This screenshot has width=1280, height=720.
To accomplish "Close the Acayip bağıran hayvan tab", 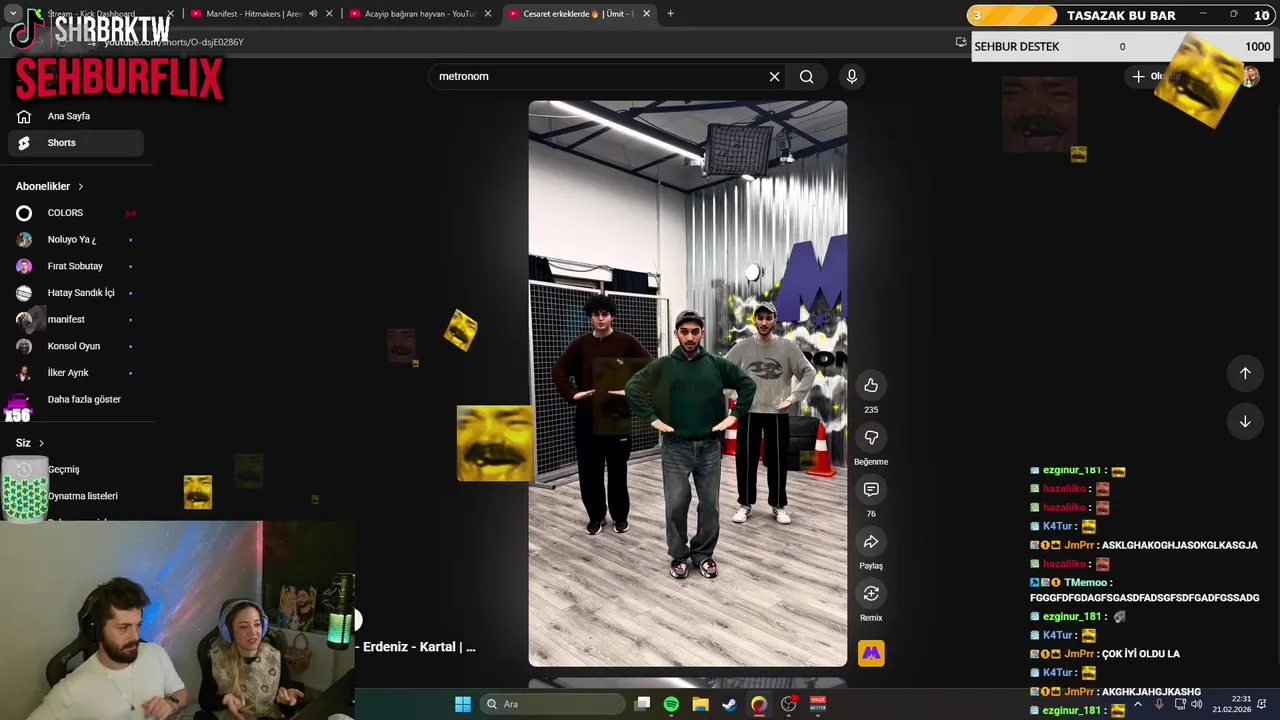I will 488,14.
